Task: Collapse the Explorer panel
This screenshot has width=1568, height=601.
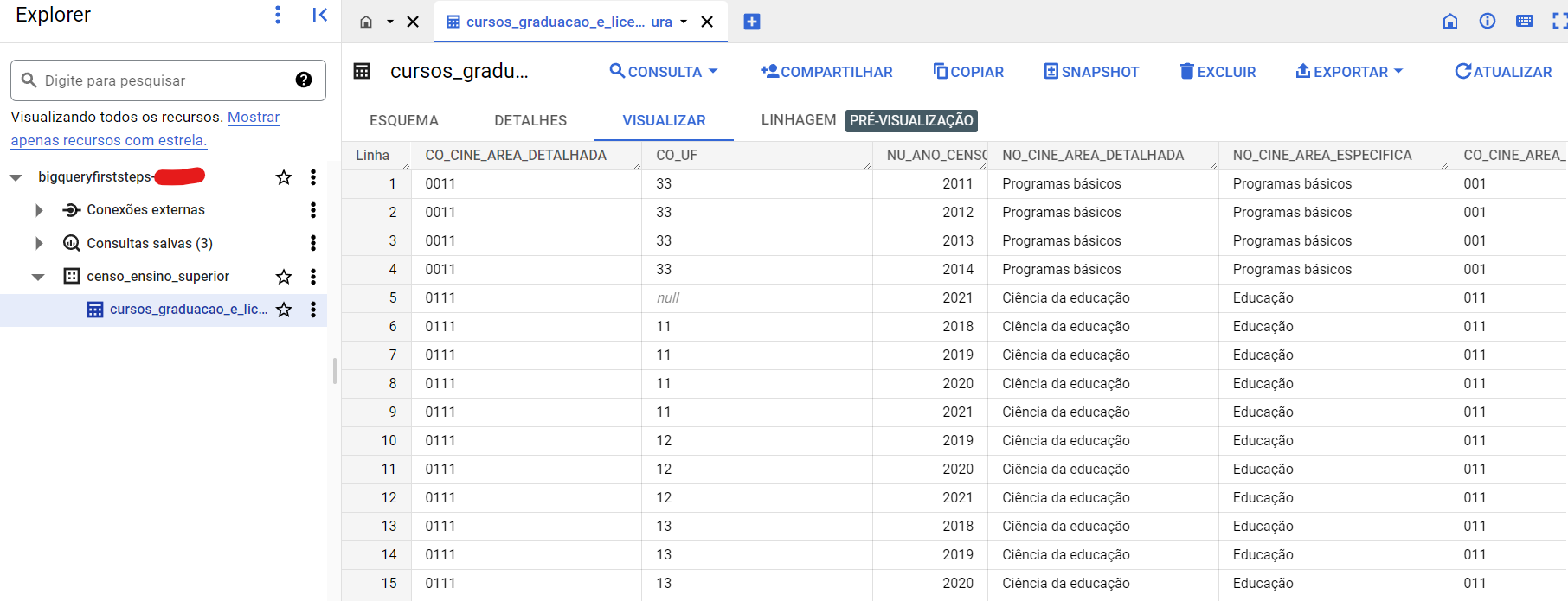Action: coord(319,15)
